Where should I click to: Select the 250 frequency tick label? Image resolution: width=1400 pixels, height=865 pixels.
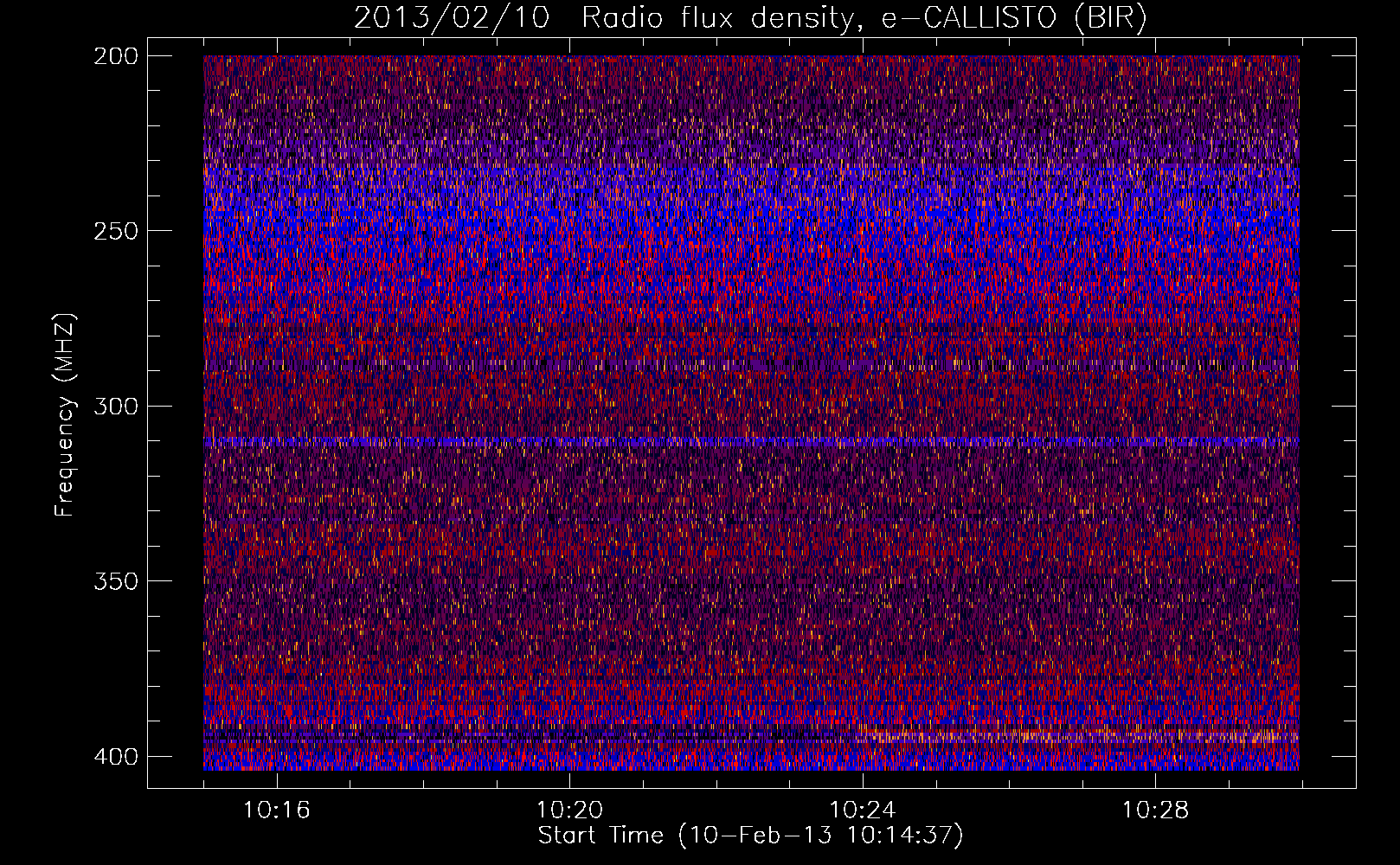coord(115,231)
